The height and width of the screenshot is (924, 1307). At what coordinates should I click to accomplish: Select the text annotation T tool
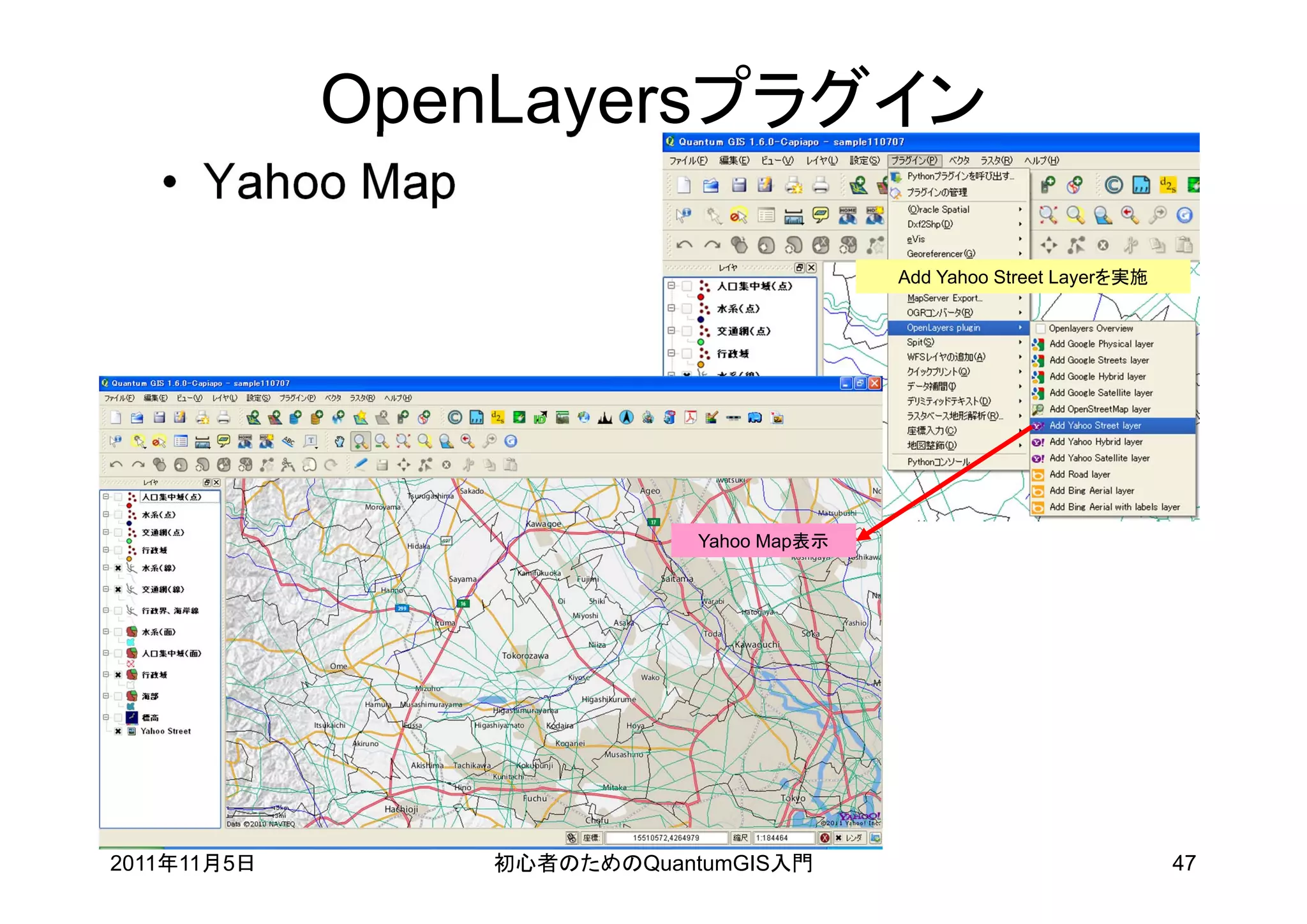(x=311, y=441)
